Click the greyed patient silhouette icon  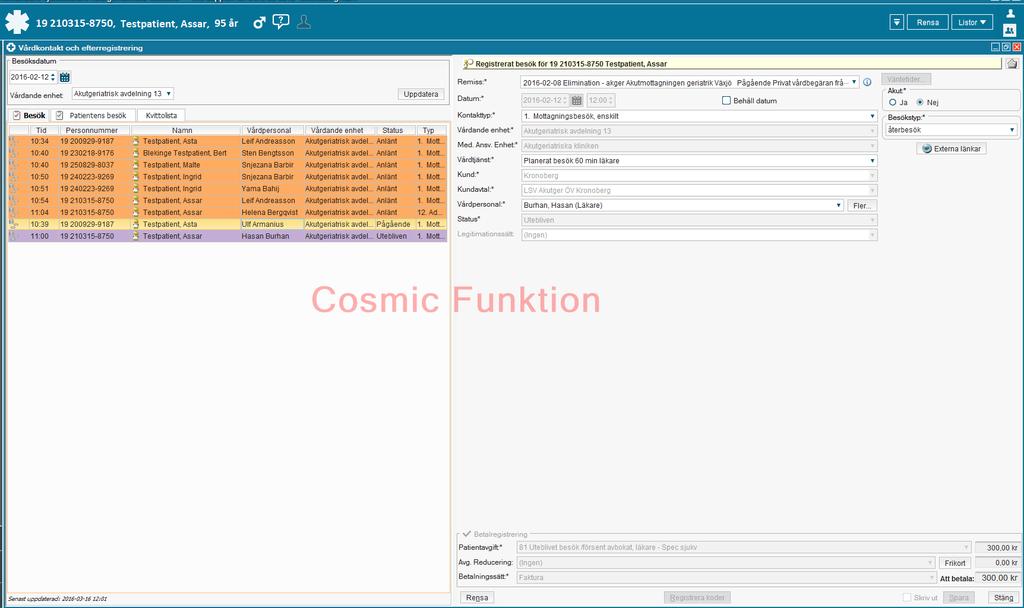(x=304, y=22)
